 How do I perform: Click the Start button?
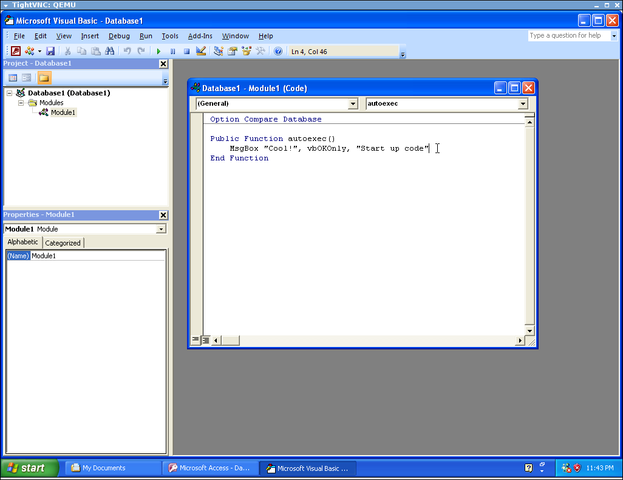coord(30,468)
